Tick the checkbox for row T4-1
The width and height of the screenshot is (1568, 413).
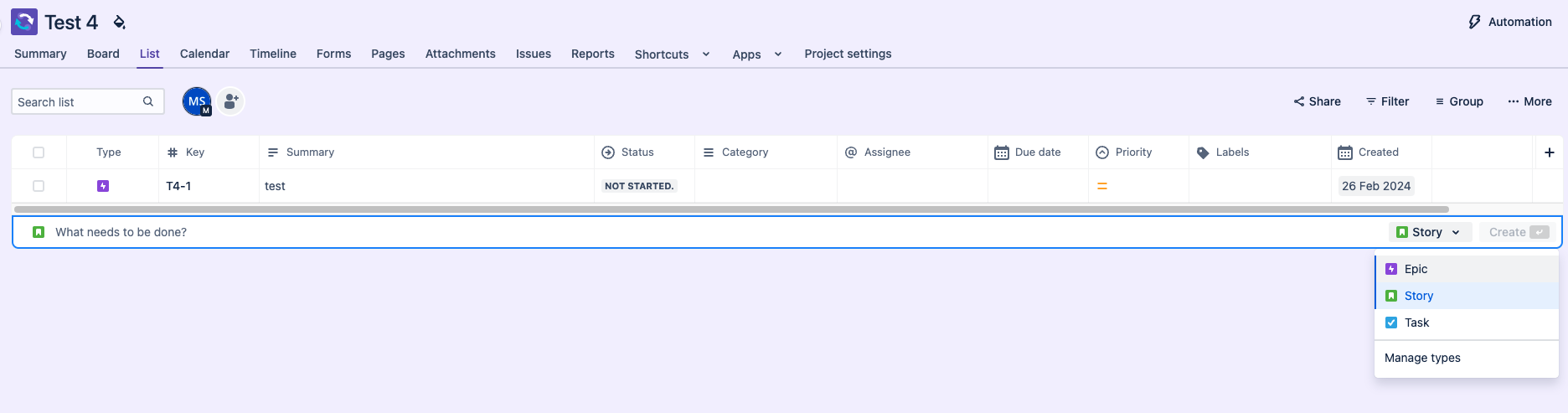point(39,186)
